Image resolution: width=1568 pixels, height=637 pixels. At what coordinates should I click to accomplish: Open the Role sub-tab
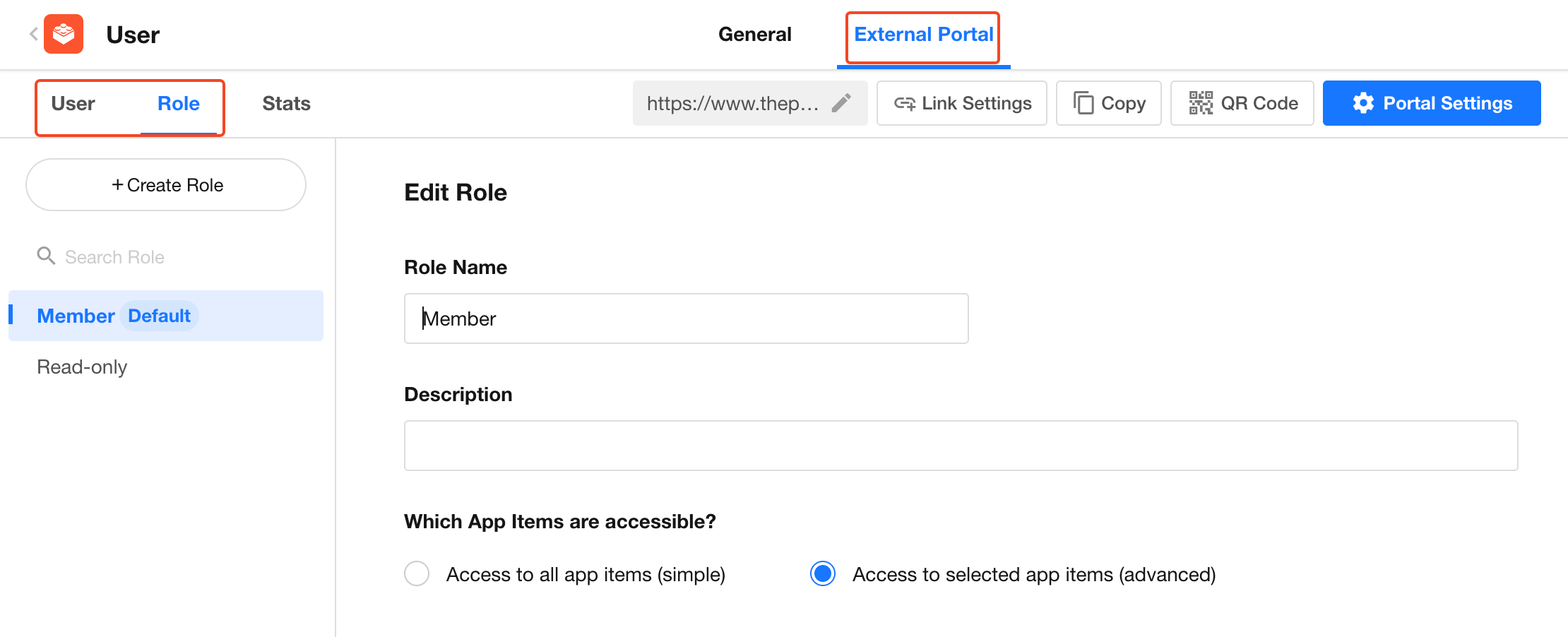[178, 104]
